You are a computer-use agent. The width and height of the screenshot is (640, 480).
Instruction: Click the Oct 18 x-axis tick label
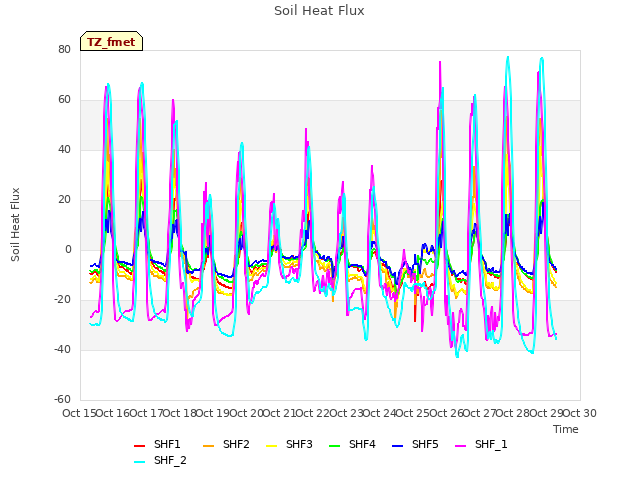click(x=180, y=413)
